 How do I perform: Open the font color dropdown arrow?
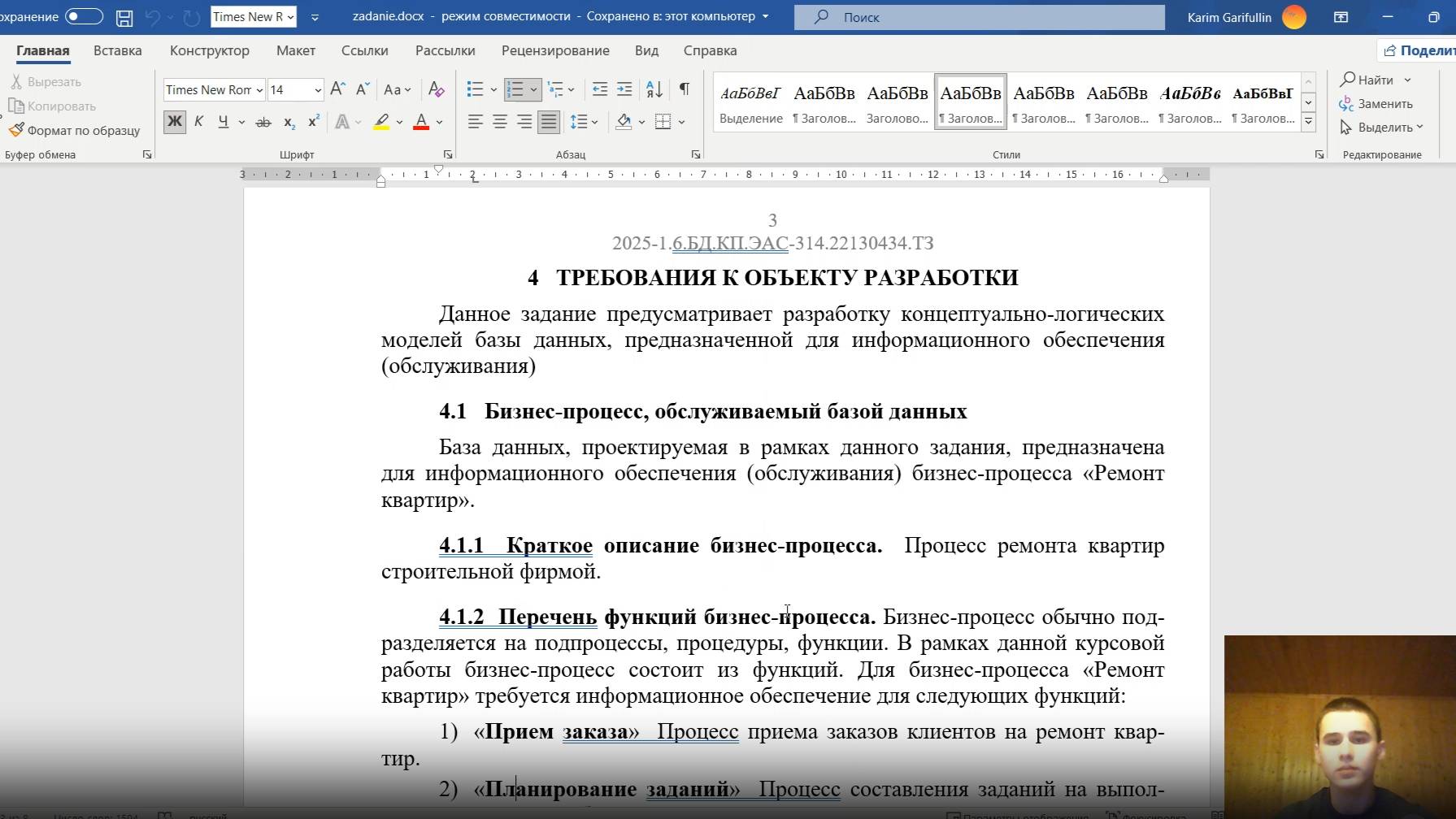(x=437, y=122)
